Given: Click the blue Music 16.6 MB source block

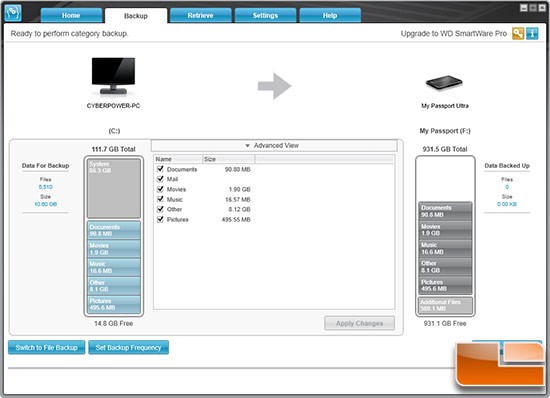Looking at the screenshot, I should [x=114, y=267].
